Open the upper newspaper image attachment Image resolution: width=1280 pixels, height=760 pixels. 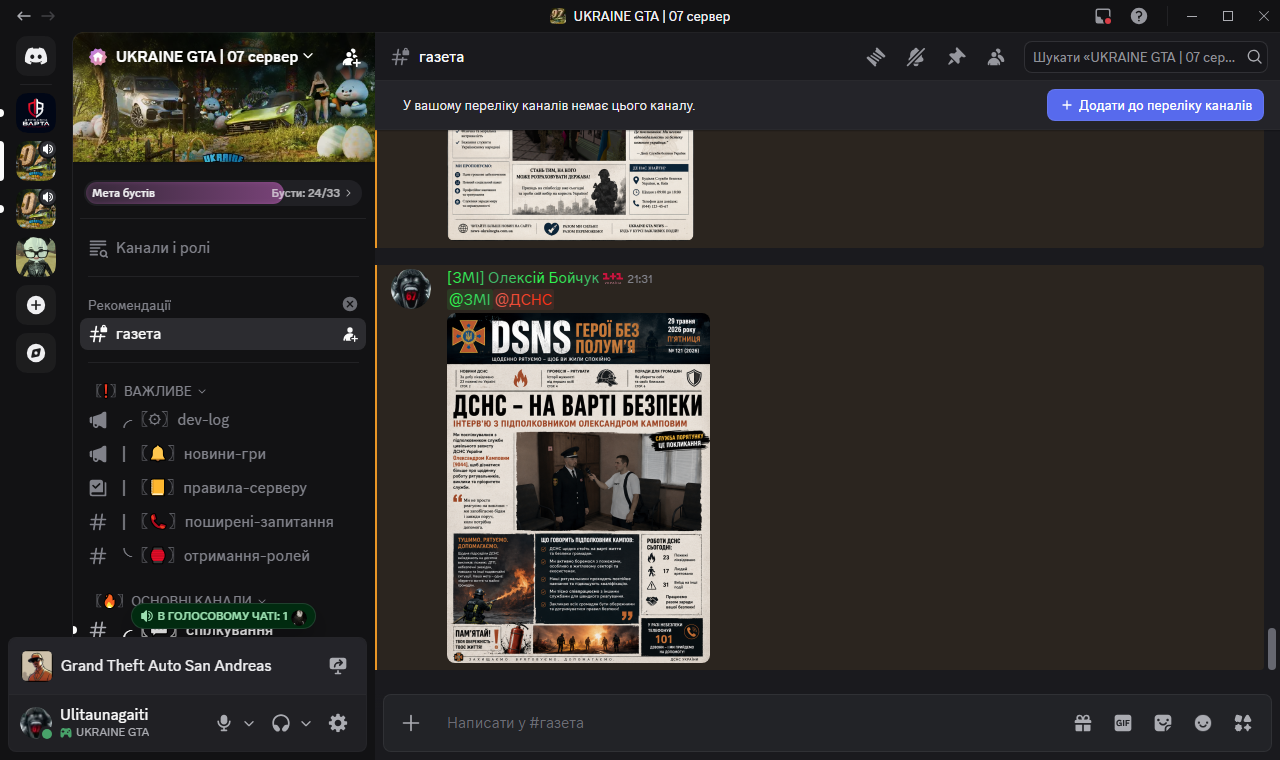[570, 183]
